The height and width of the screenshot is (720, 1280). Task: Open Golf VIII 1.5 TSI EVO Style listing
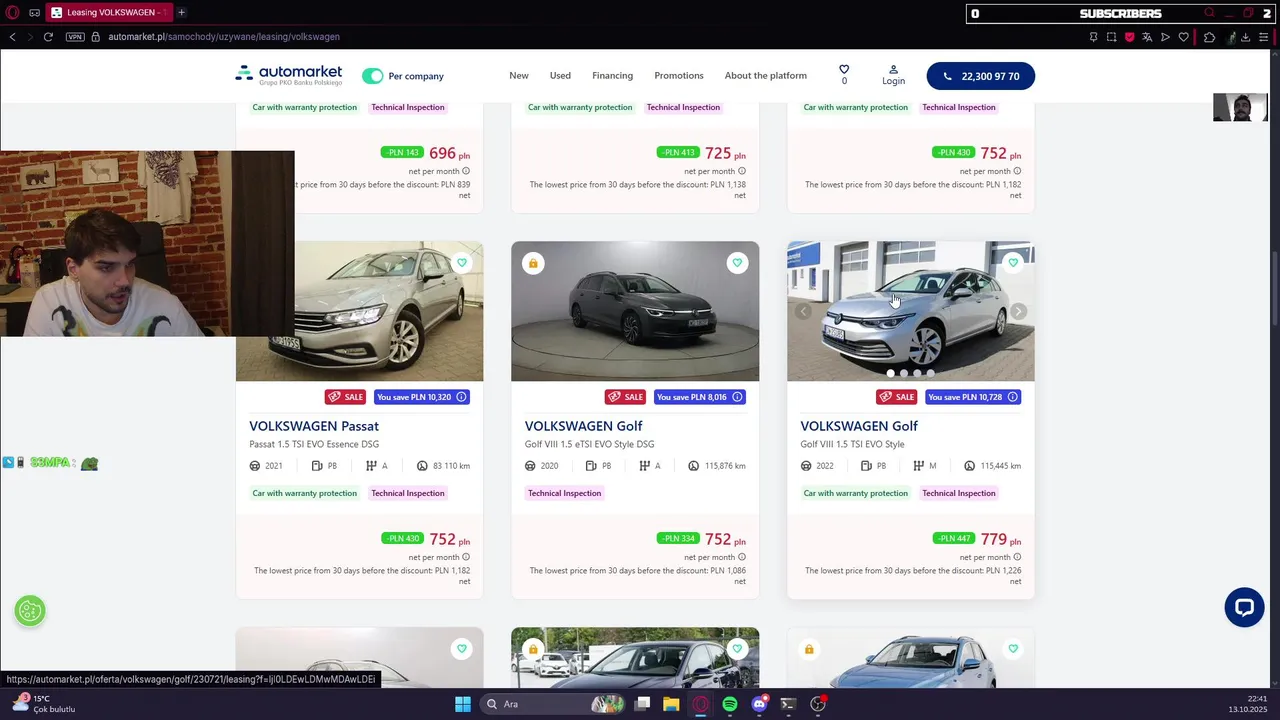[852, 444]
